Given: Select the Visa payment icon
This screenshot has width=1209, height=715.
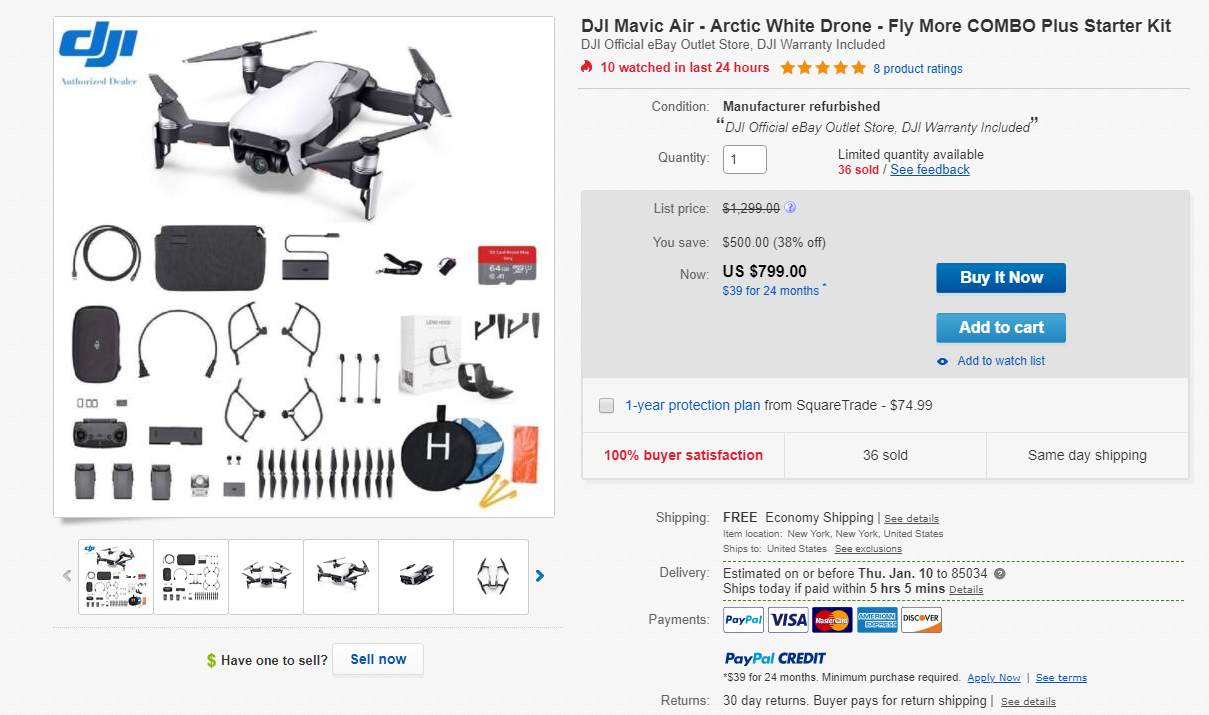Looking at the screenshot, I should [x=787, y=620].
